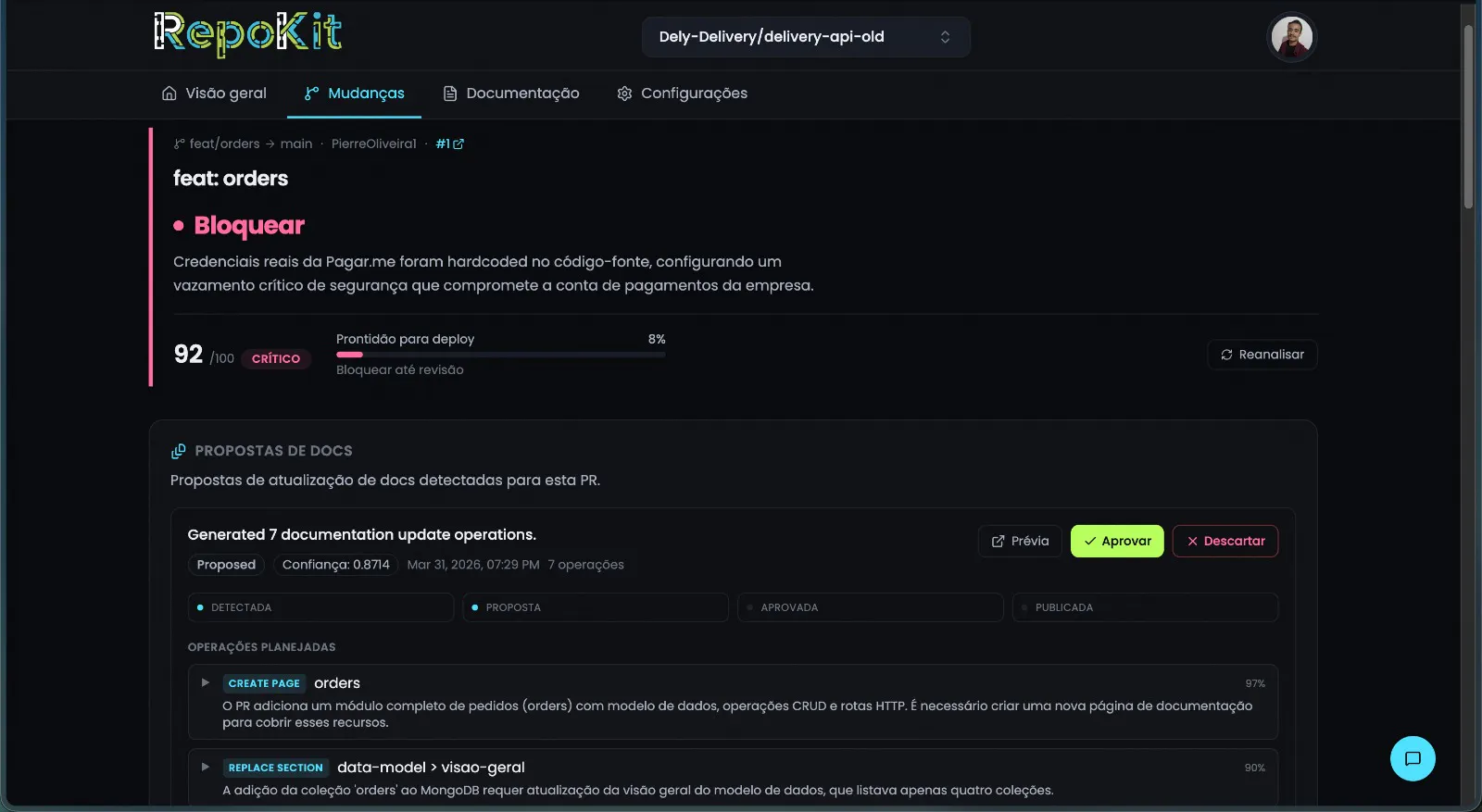
Task: Click the CREATE PAGE tag
Action: (264, 683)
